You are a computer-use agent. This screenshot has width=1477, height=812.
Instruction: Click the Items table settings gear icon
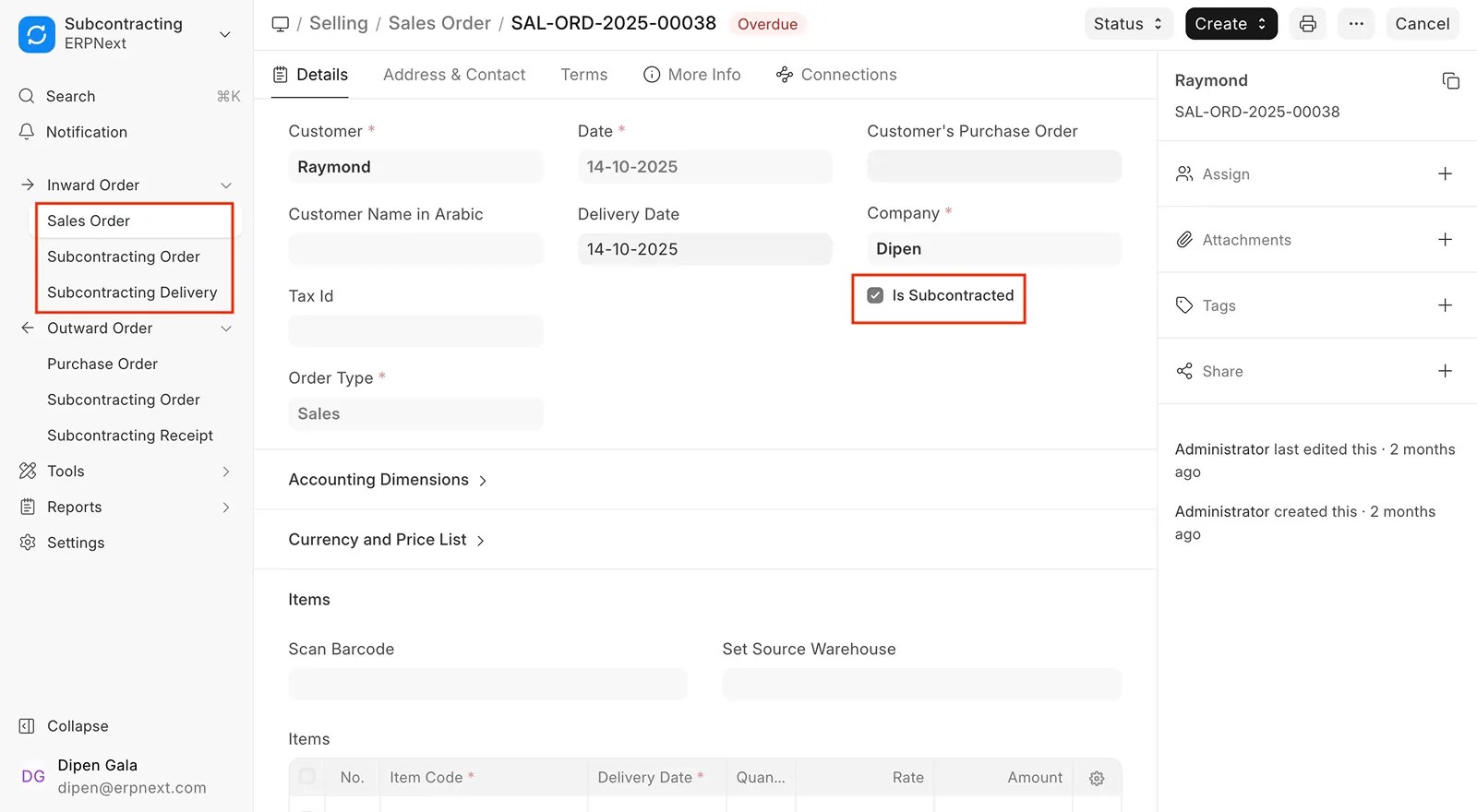[1097, 779]
